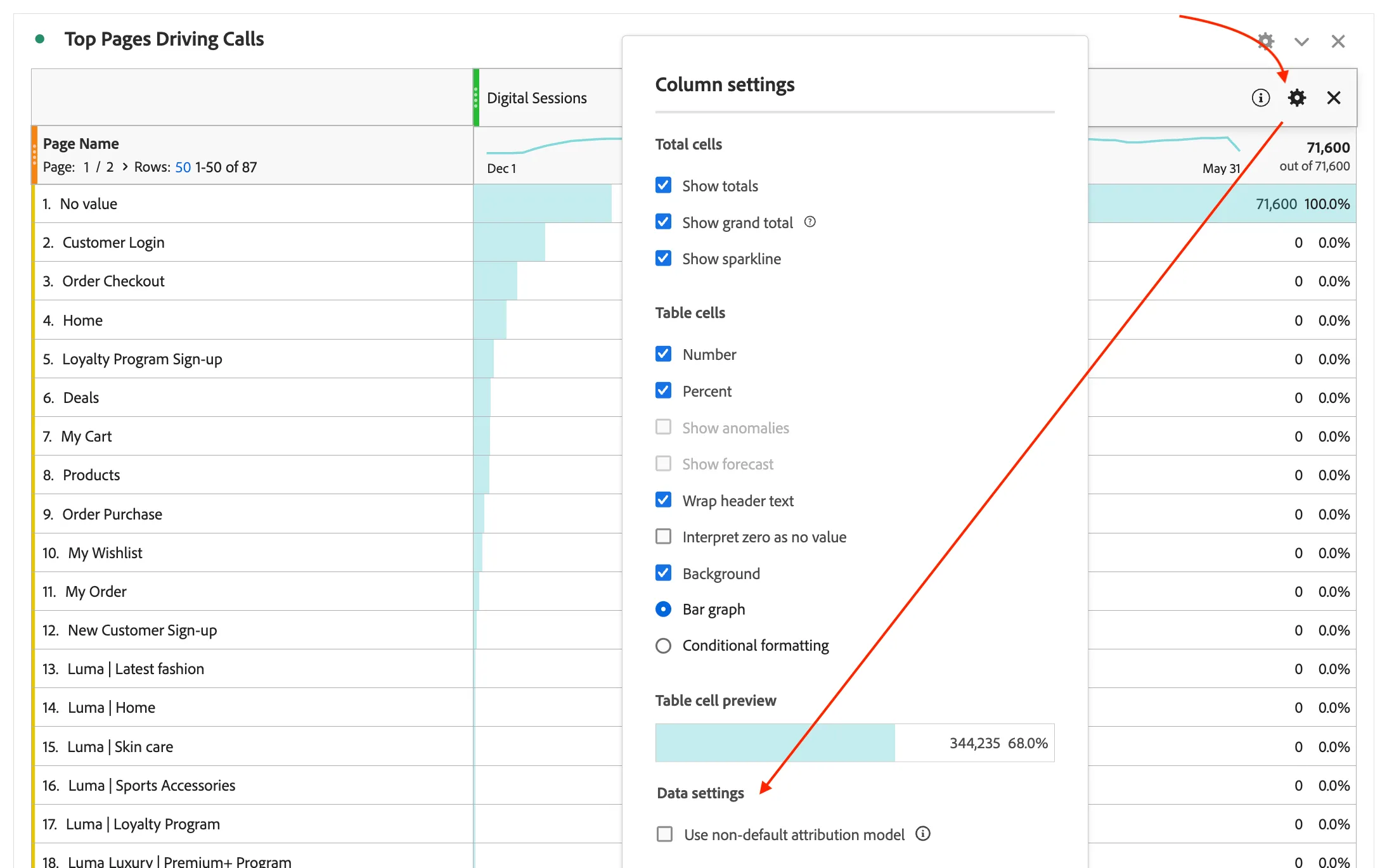The width and height of the screenshot is (1387, 868).
Task: Toggle the Percent checkbox
Action: [x=663, y=390]
